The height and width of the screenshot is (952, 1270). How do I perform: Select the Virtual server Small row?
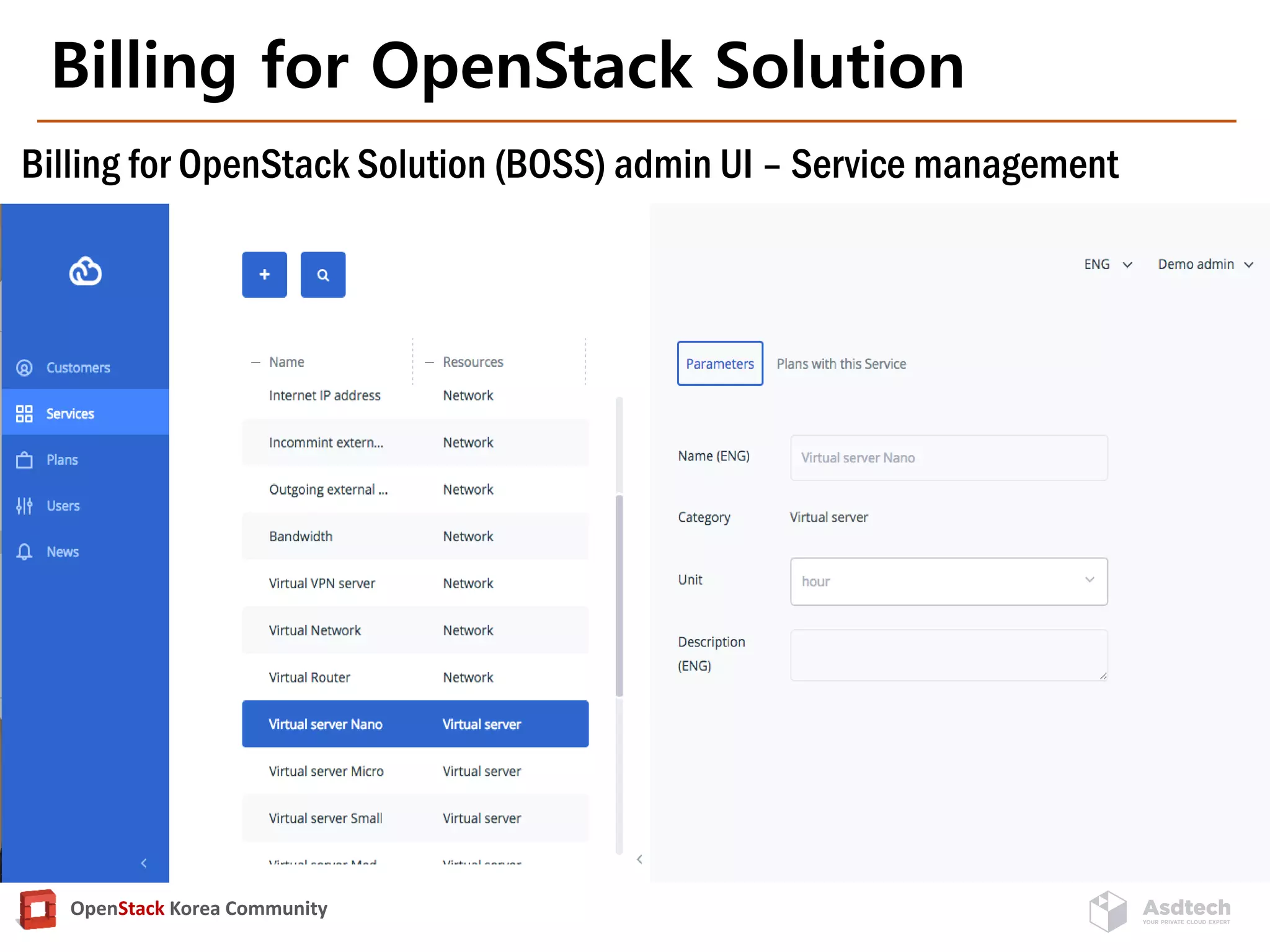click(x=415, y=818)
